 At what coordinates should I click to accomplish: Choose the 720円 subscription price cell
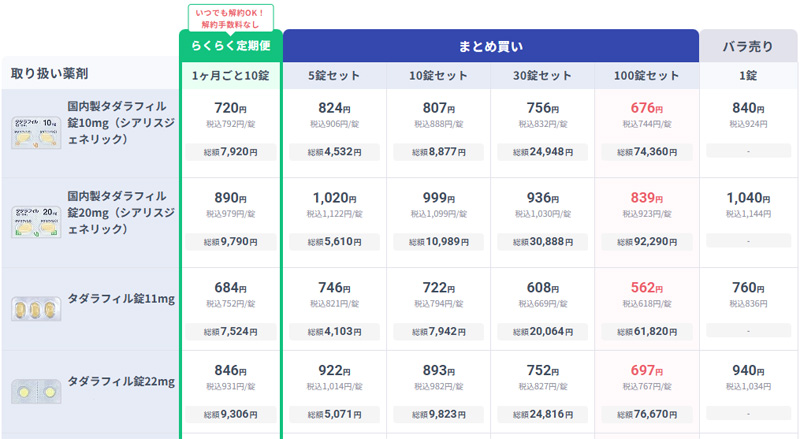[231, 108]
